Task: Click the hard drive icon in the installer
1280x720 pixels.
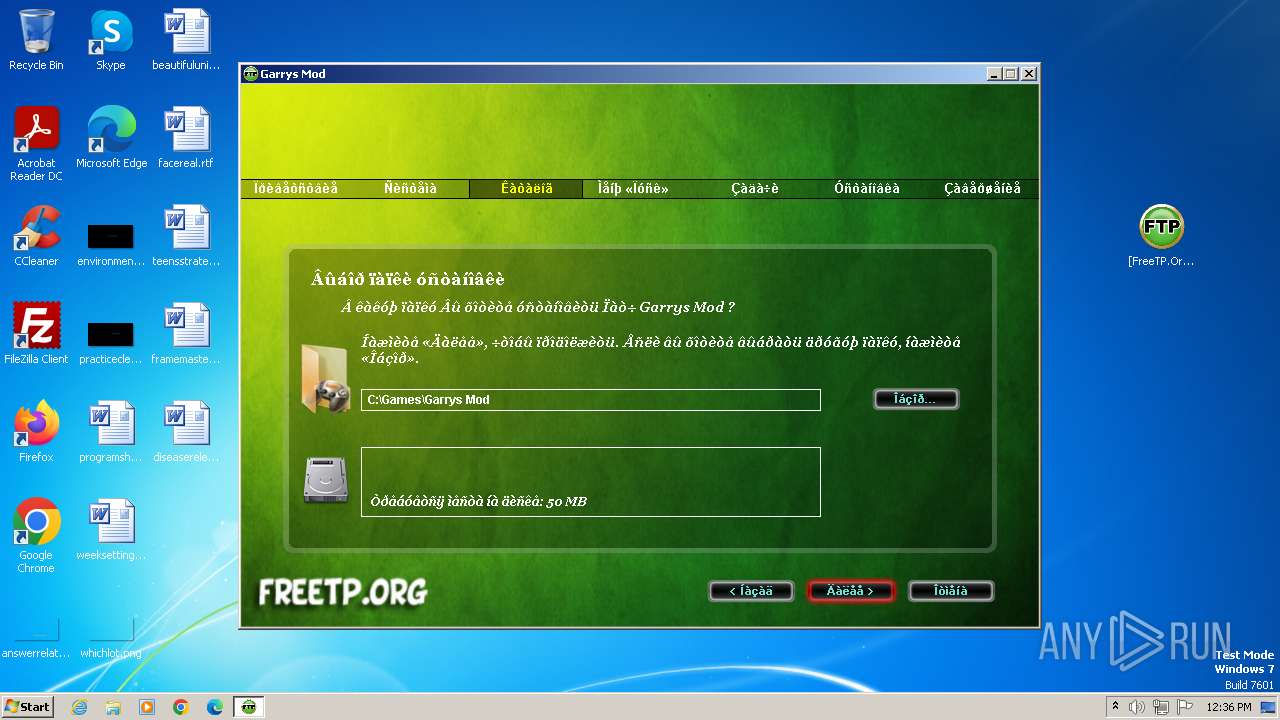Action: click(325, 480)
